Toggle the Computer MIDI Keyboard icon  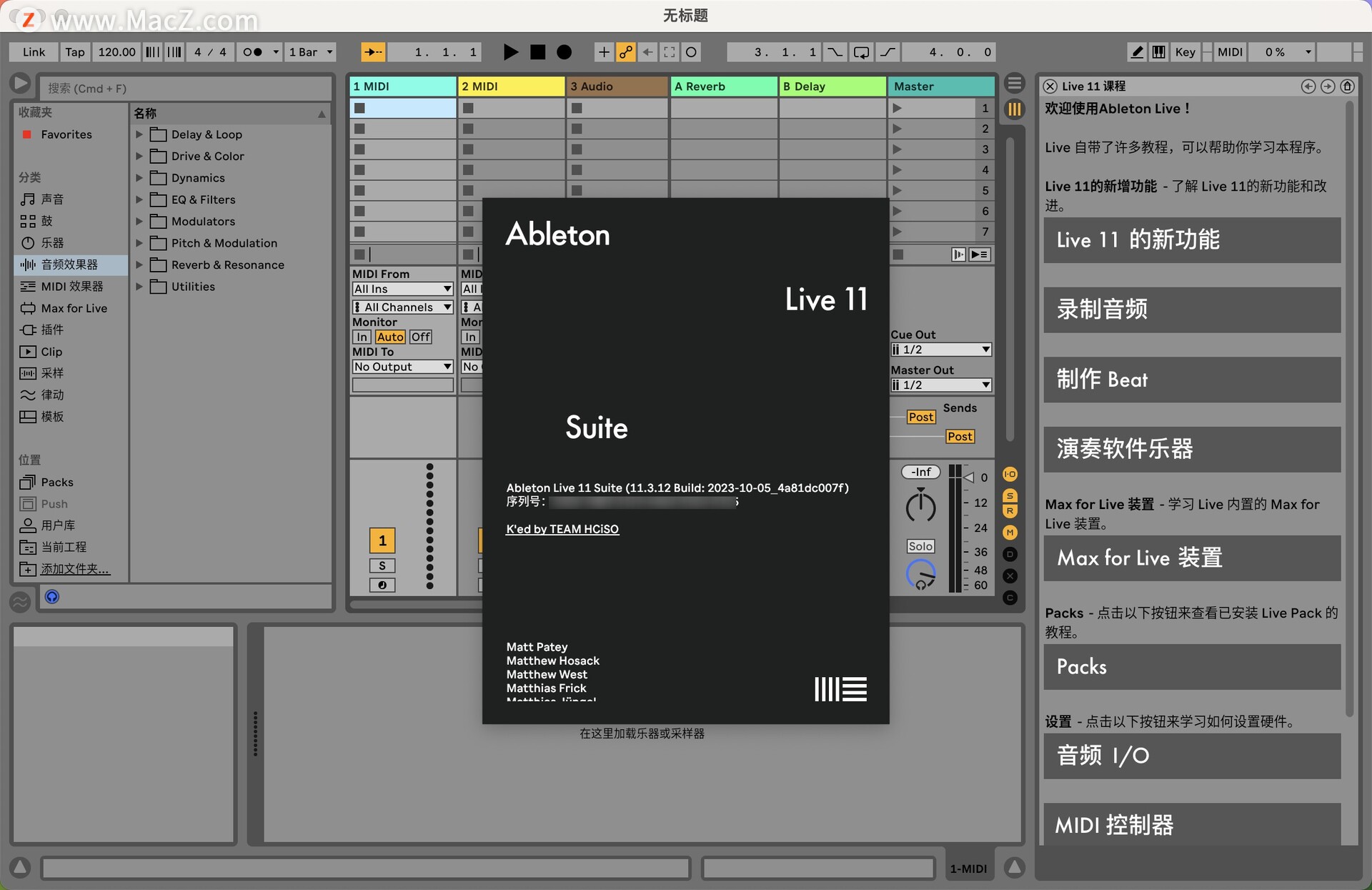coord(1159,52)
